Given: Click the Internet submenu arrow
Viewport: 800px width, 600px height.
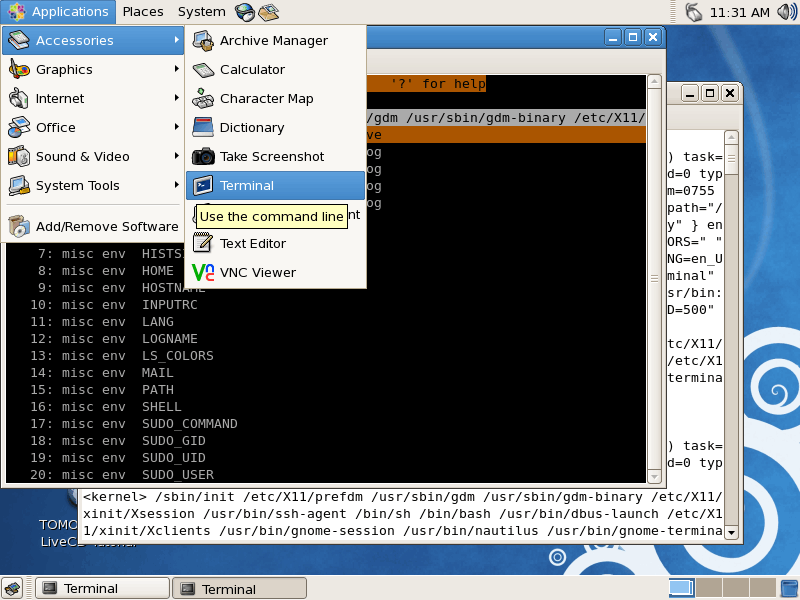Looking at the screenshot, I should pos(177,97).
